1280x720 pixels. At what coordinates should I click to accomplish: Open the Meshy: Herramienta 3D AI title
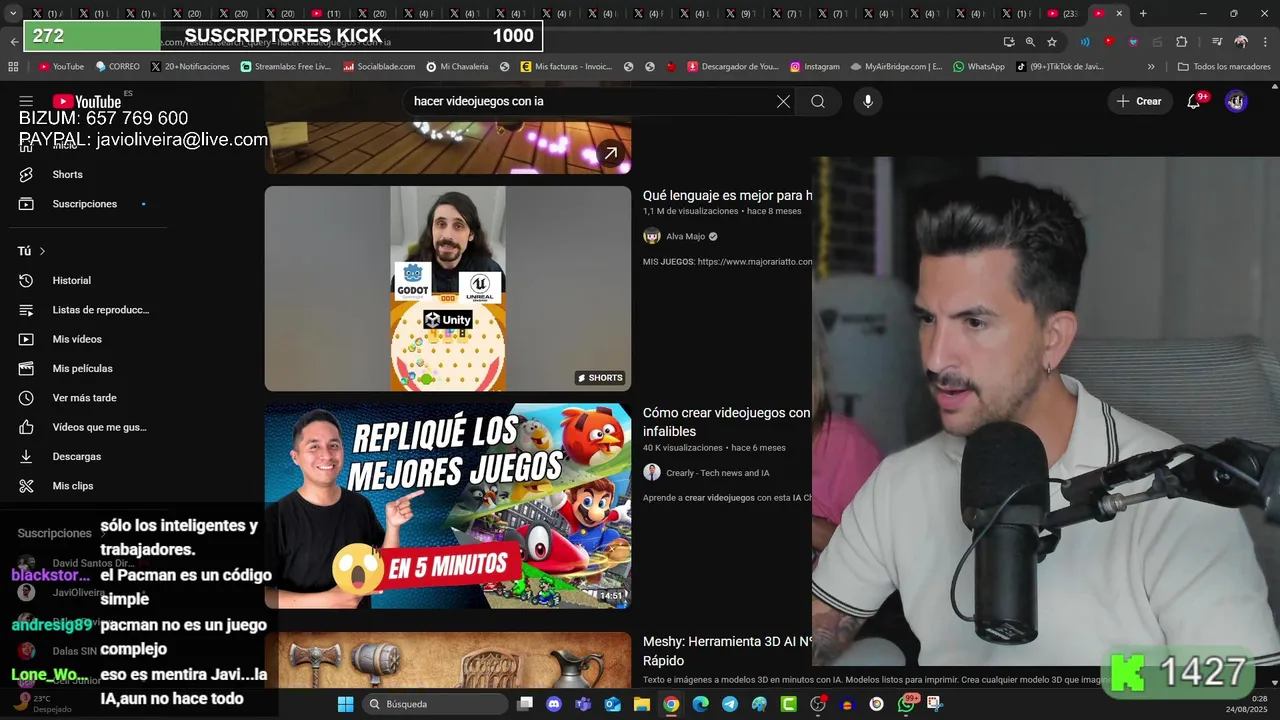tap(727, 651)
